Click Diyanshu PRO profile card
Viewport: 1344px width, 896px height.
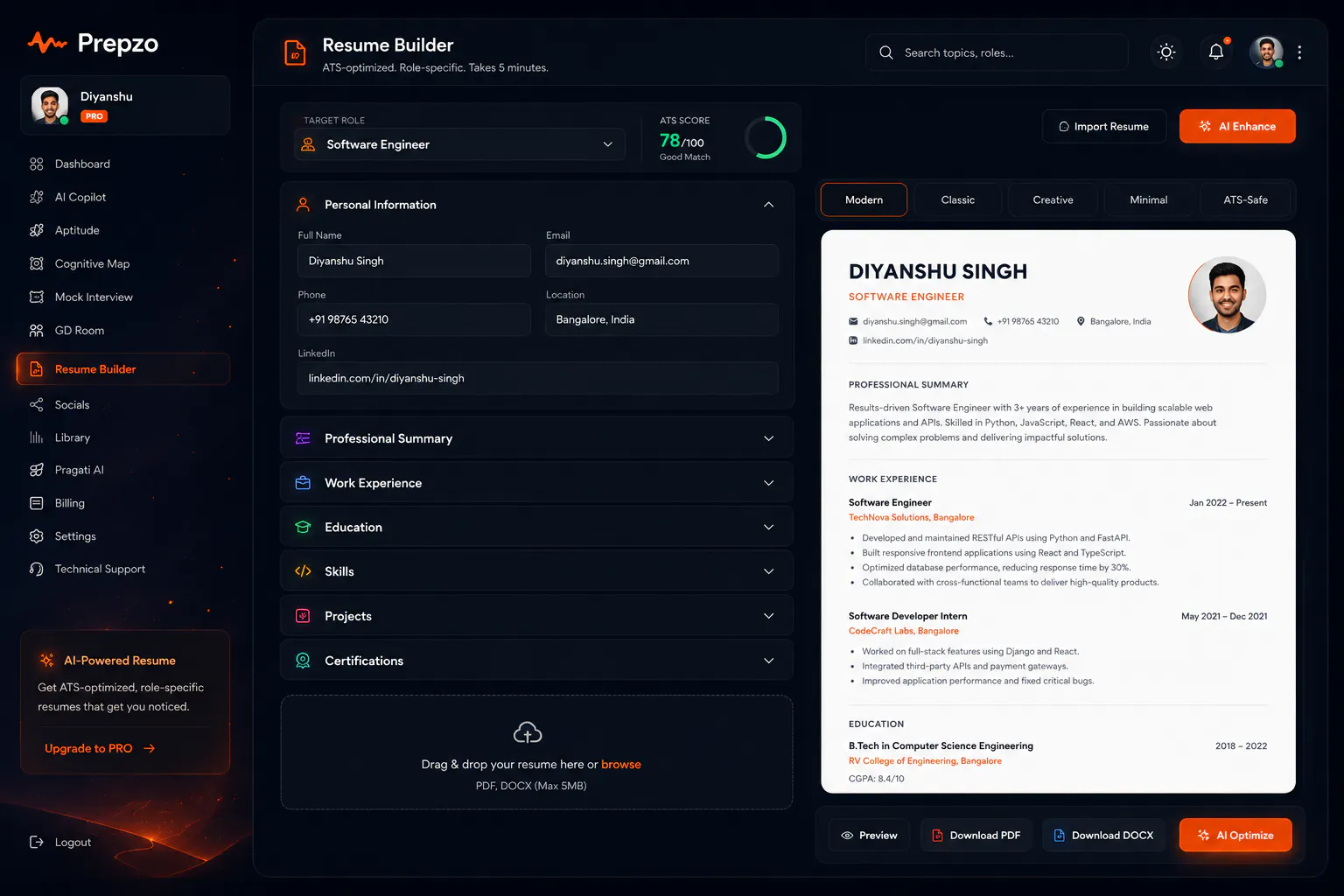[125, 105]
